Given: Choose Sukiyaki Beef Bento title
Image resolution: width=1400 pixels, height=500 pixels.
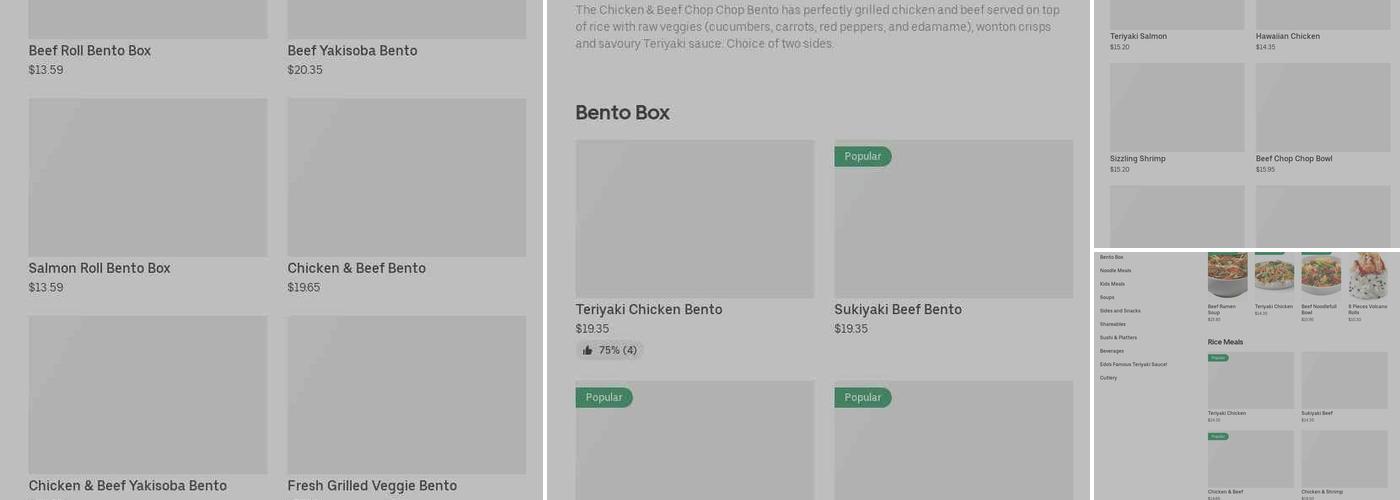Looking at the screenshot, I should pyautogui.click(x=897, y=310).
